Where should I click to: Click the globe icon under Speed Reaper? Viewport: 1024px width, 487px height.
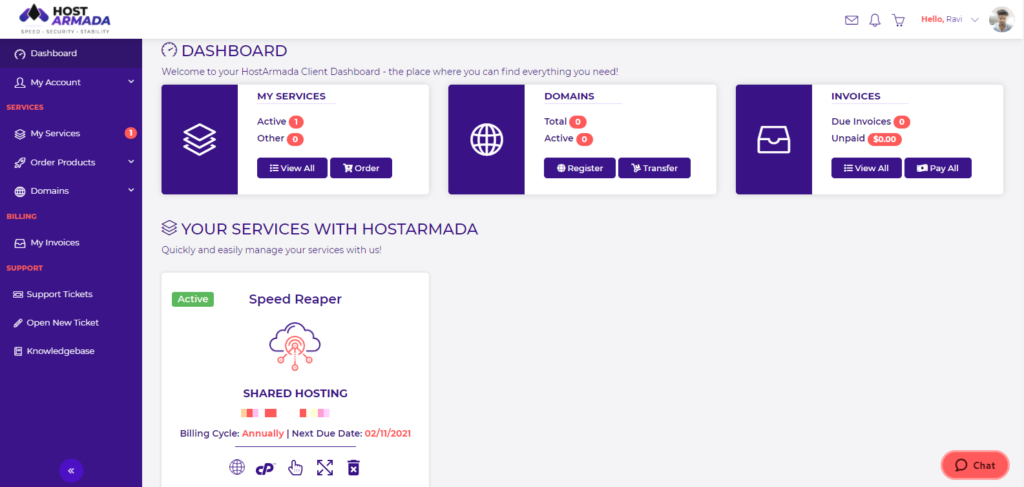point(236,467)
